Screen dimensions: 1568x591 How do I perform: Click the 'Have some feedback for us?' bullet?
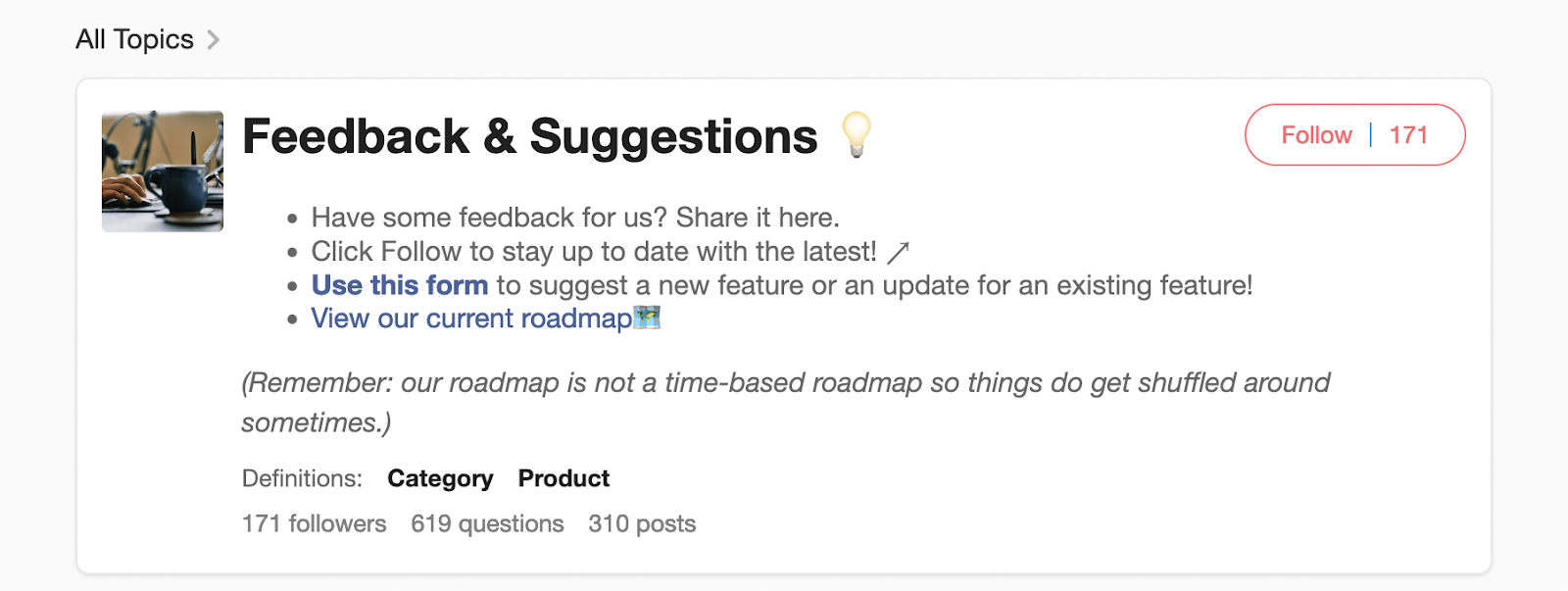(575, 218)
